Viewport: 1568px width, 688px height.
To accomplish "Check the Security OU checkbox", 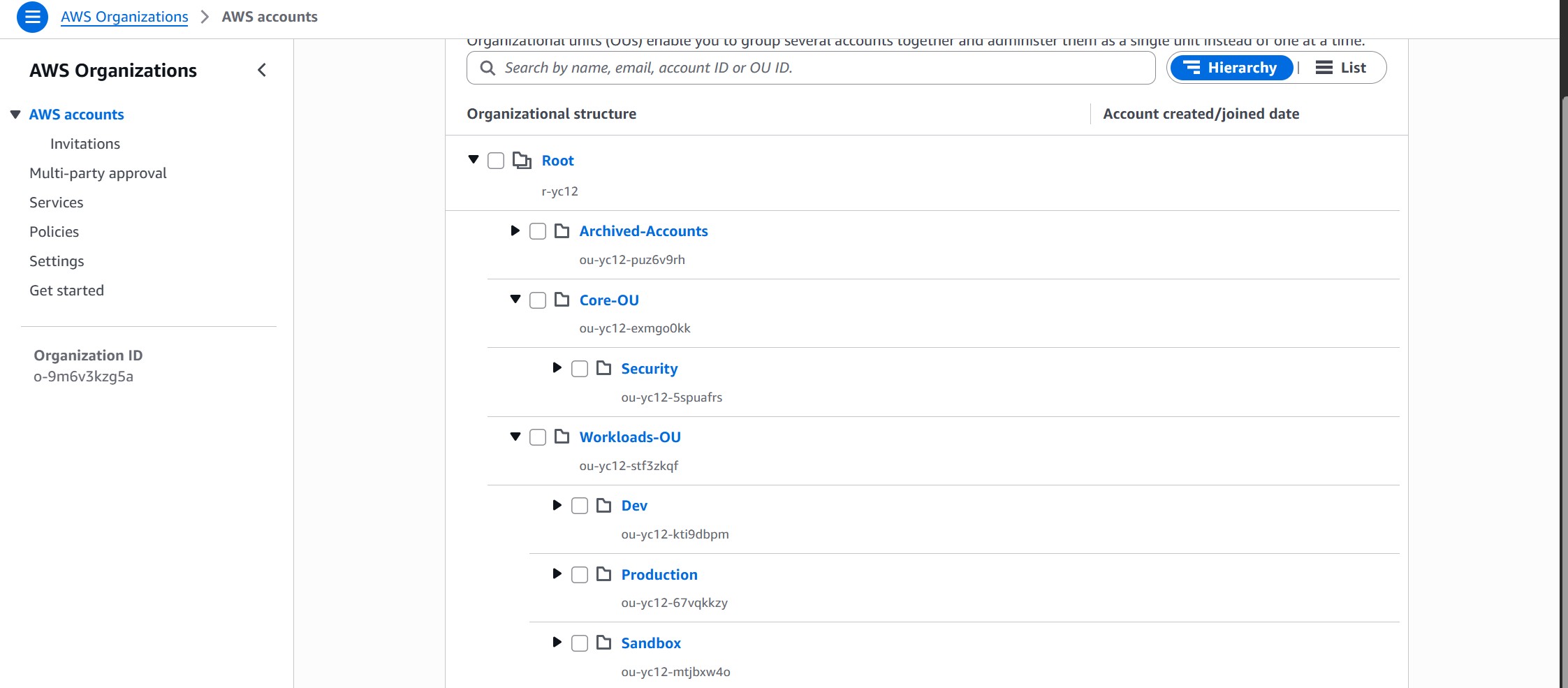I will click(580, 369).
